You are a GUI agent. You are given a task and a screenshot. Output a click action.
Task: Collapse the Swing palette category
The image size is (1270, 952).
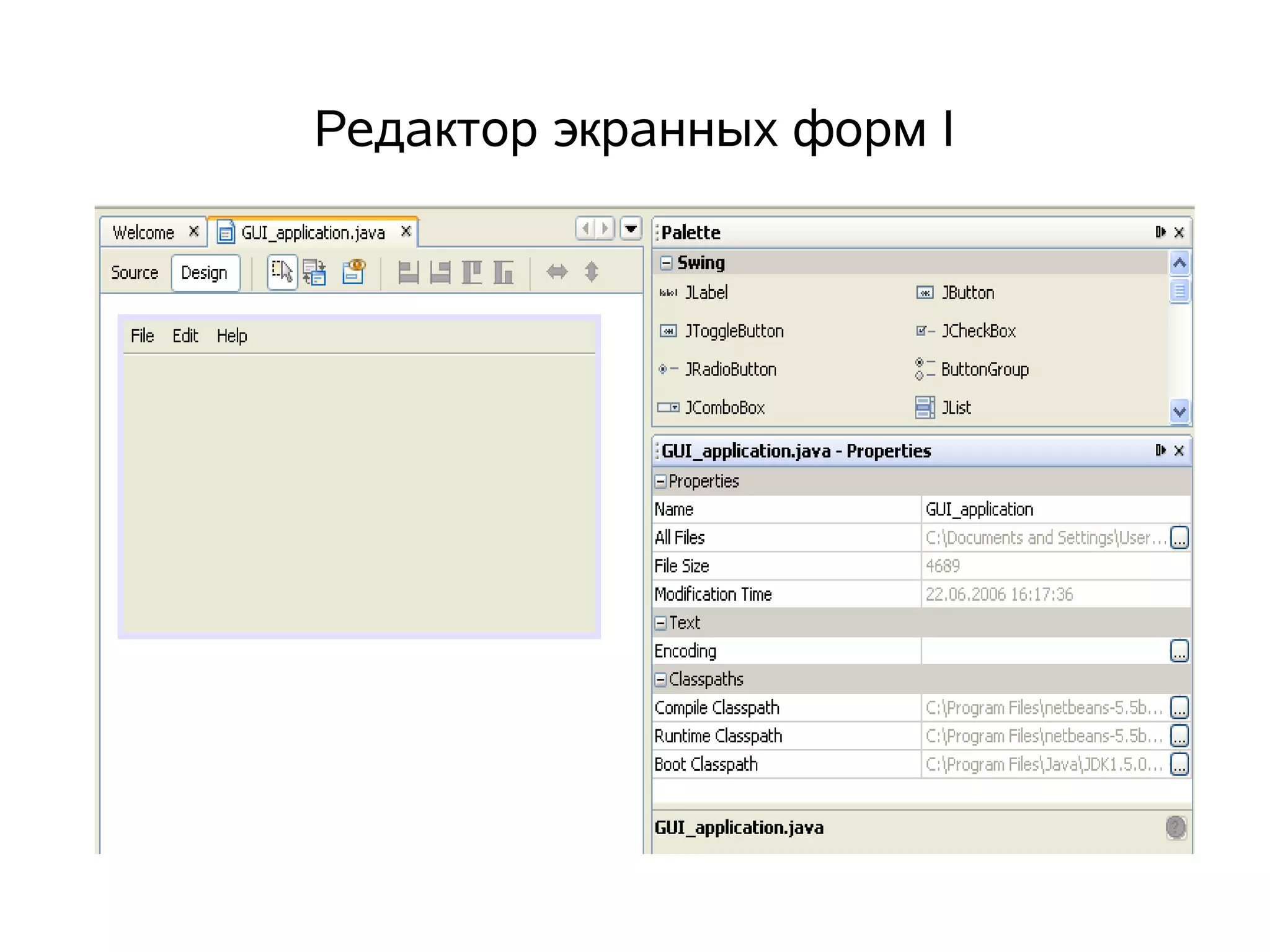[x=666, y=263]
